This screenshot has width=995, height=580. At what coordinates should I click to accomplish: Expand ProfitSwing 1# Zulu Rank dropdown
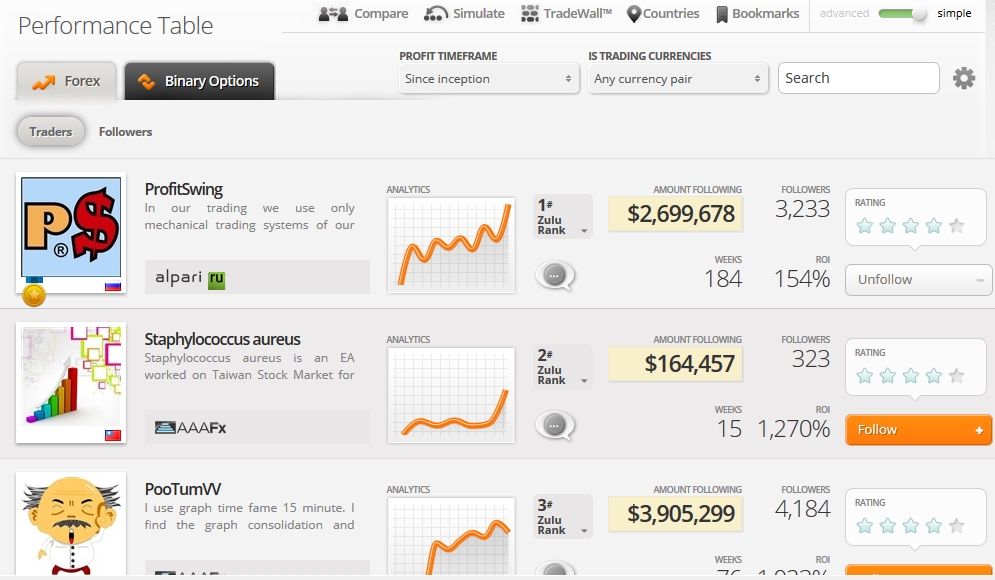click(x=563, y=216)
